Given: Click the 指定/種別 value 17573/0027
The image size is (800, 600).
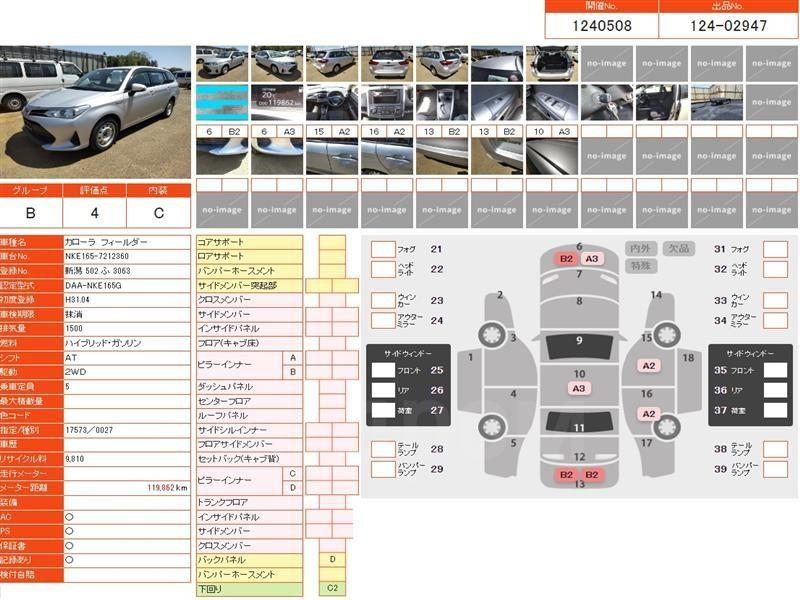Looking at the screenshot, I should [89, 430].
